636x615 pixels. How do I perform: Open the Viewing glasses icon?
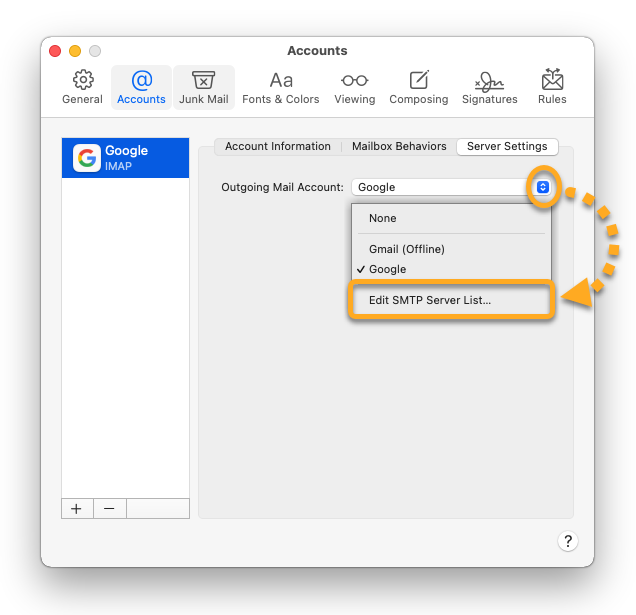354,87
